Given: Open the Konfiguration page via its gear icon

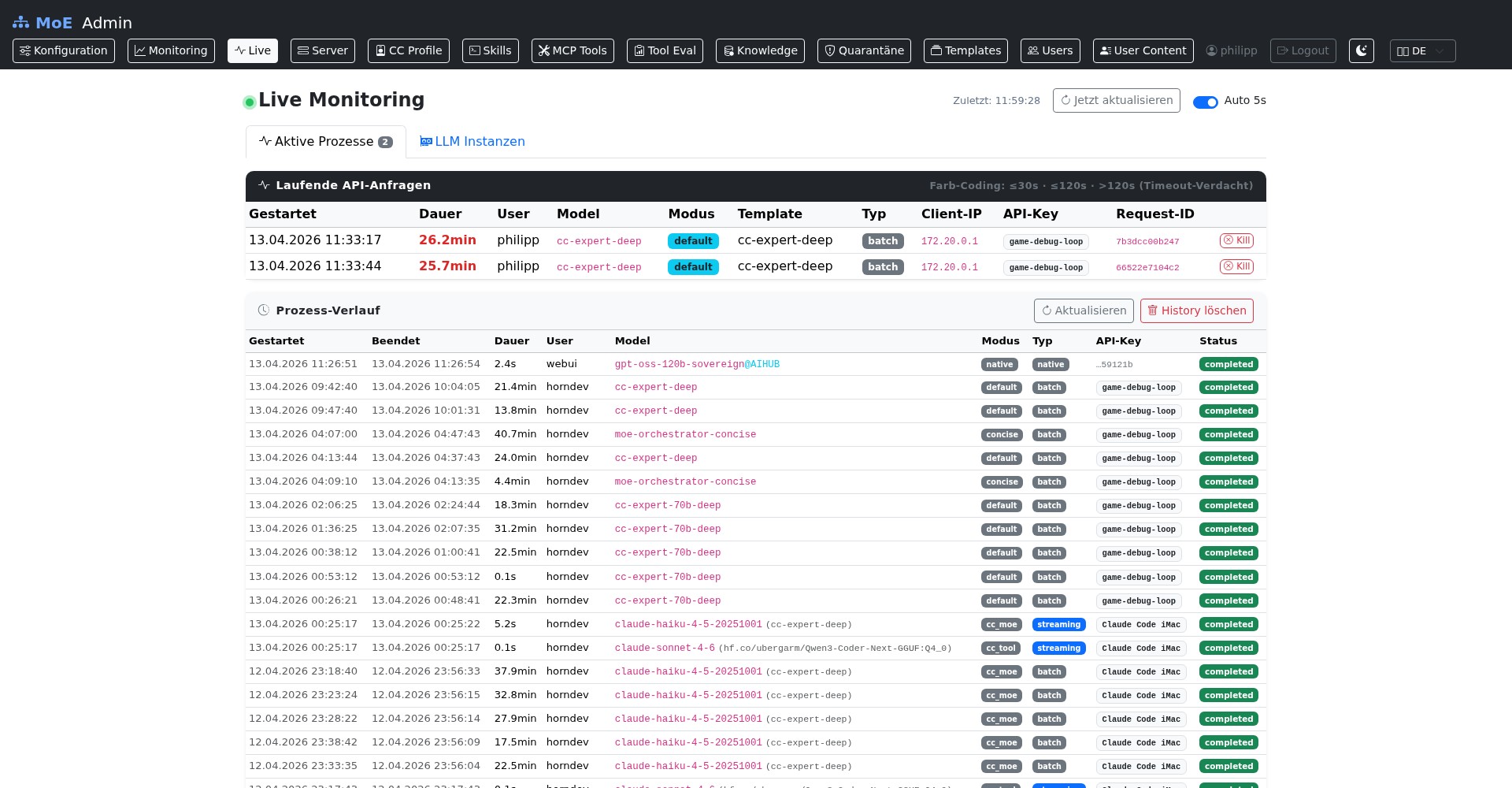Looking at the screenshot, I should 24,50.
